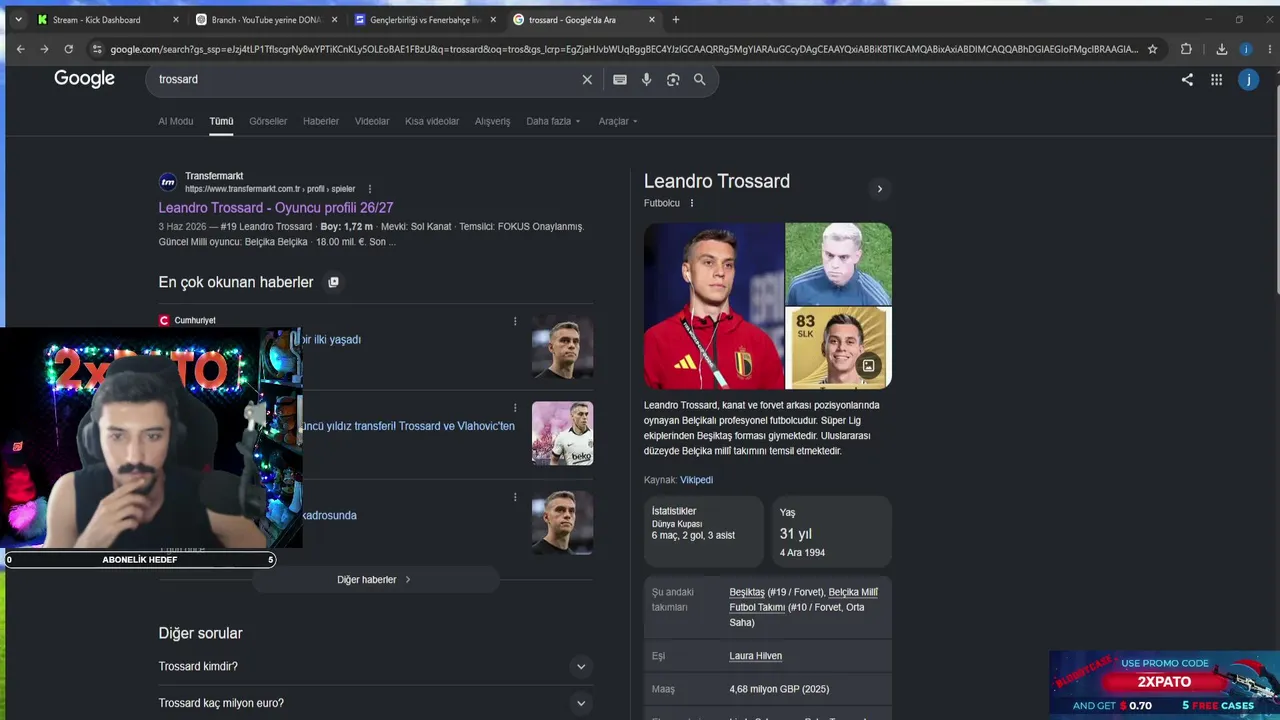Click the browser address bar URL
This screenshot has width=1280, height=720.
tap(624, 49)
